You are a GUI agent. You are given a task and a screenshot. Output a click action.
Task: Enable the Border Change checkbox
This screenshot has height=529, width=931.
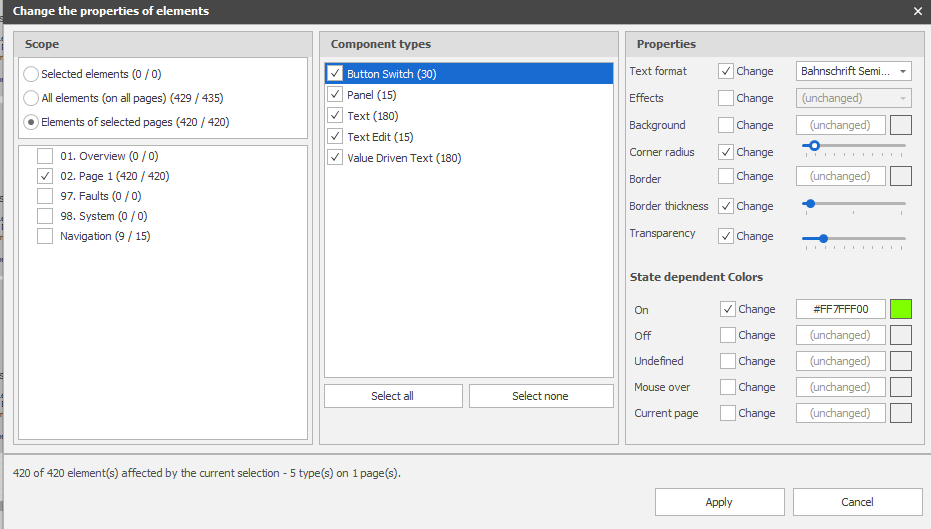[x=726, y=176]
